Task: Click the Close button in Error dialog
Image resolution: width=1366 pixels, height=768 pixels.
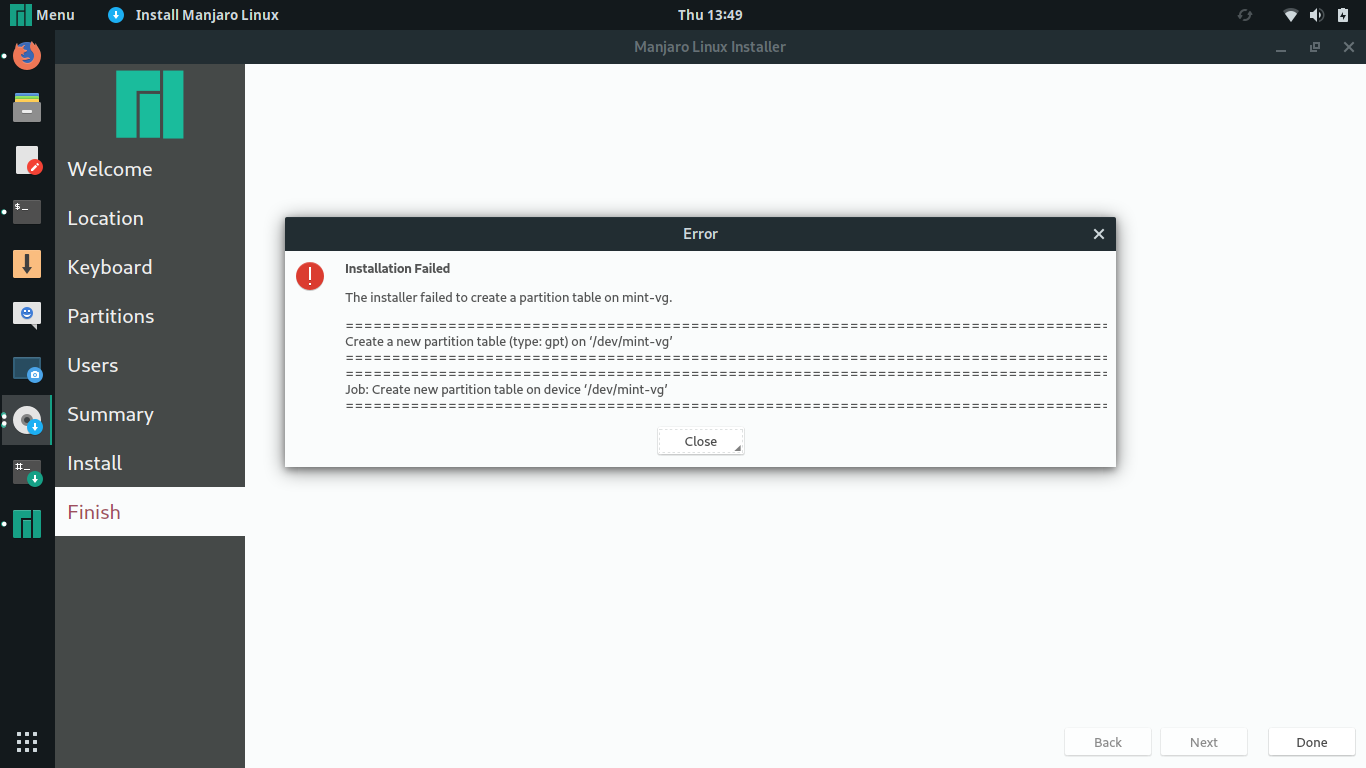Action: tap(701, 442)
